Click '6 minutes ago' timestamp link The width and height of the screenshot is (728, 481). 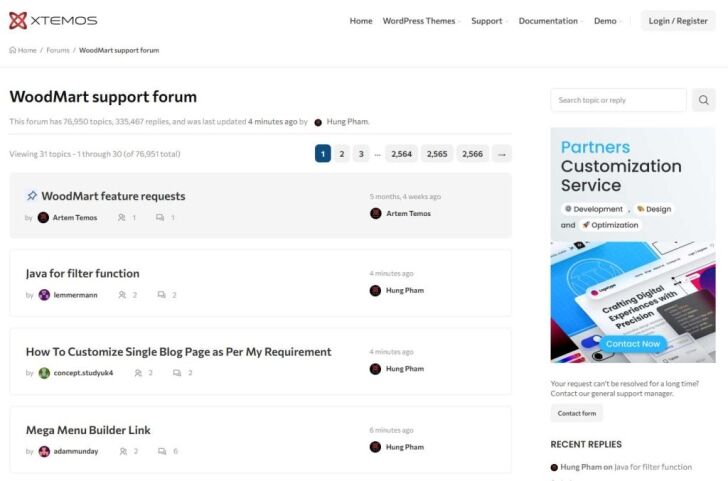(391, 430)
